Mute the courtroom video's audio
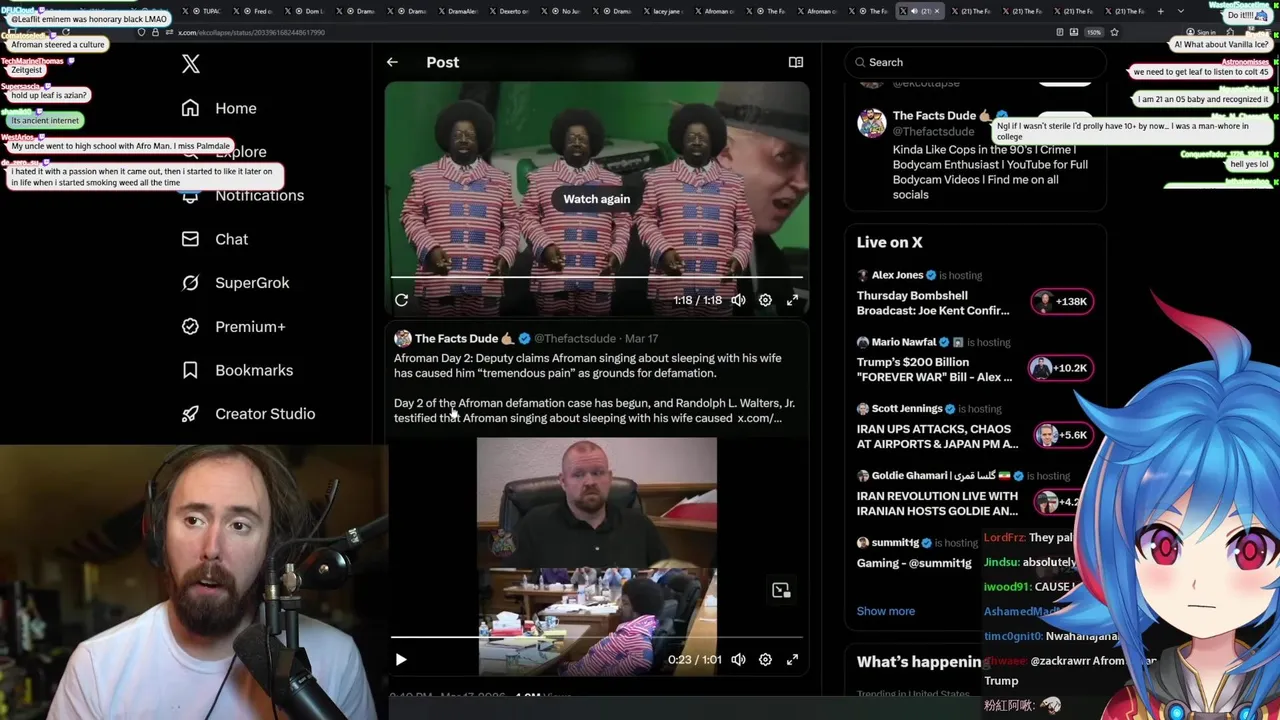This screenshot has height=720, width=1280. coord(738,660)
